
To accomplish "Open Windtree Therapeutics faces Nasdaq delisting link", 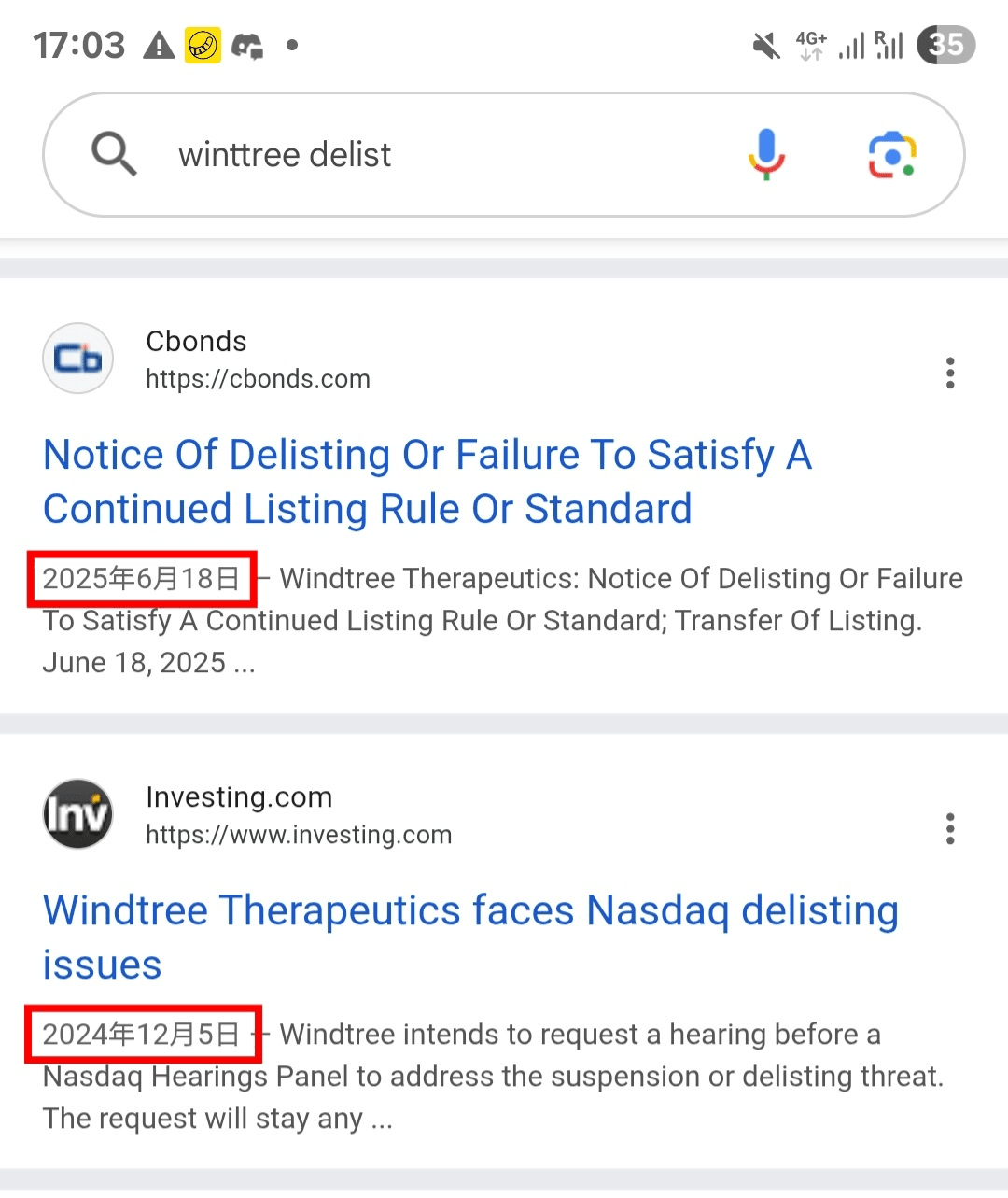I will coord(470,937).
